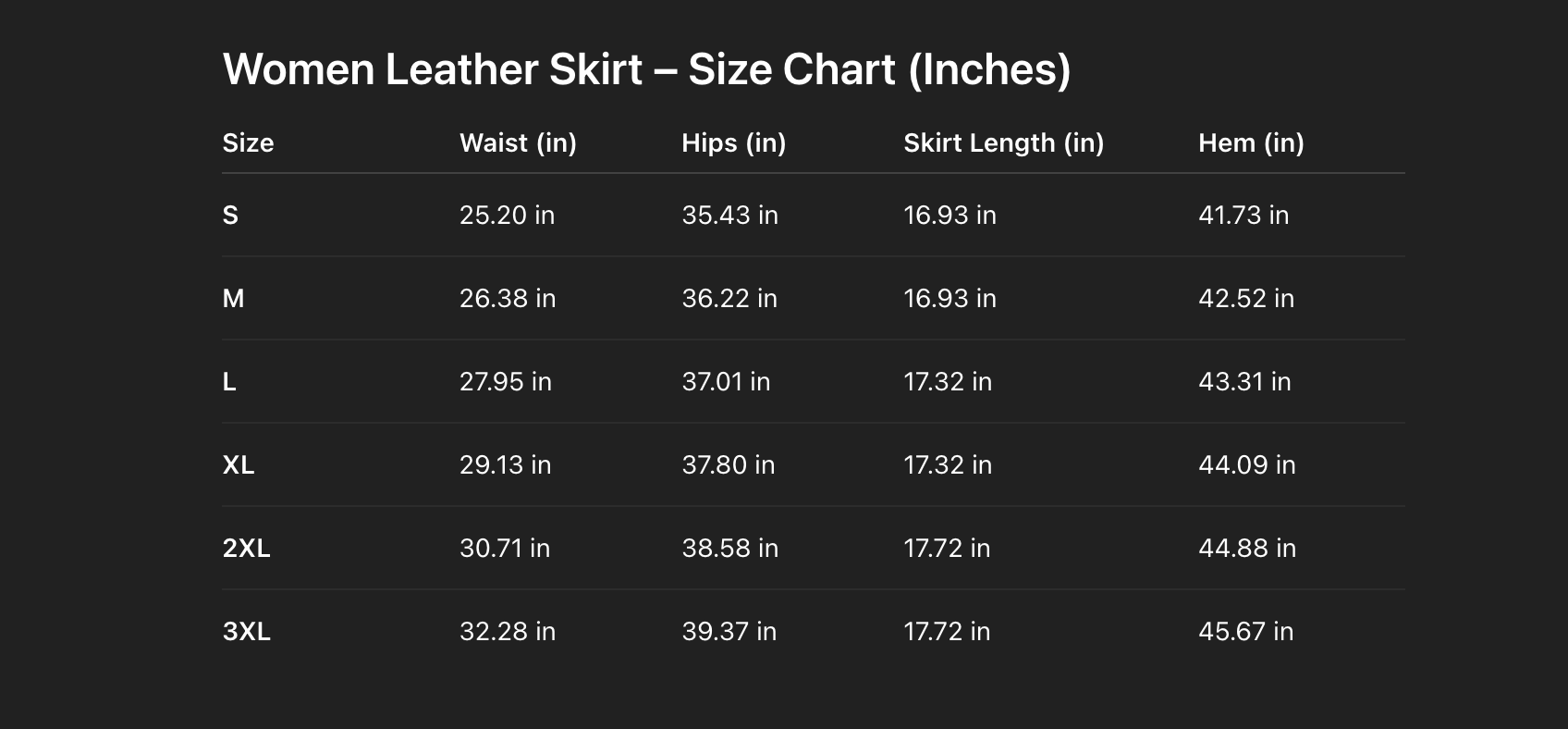Select the 2XL size row label
The image size is (1568, 729).
[246, 548]
